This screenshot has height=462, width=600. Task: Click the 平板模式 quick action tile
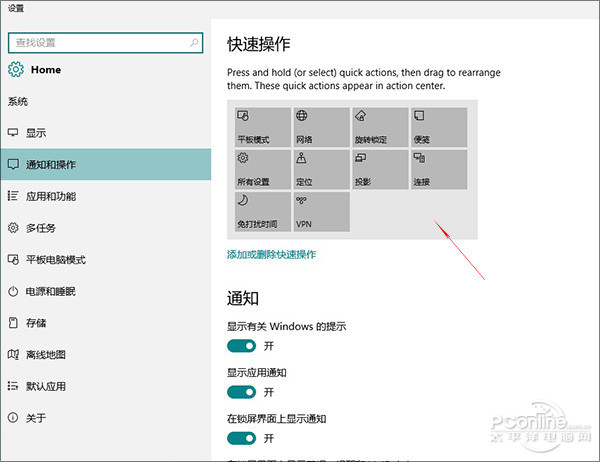pyautogui.click(x=263, y=127)
